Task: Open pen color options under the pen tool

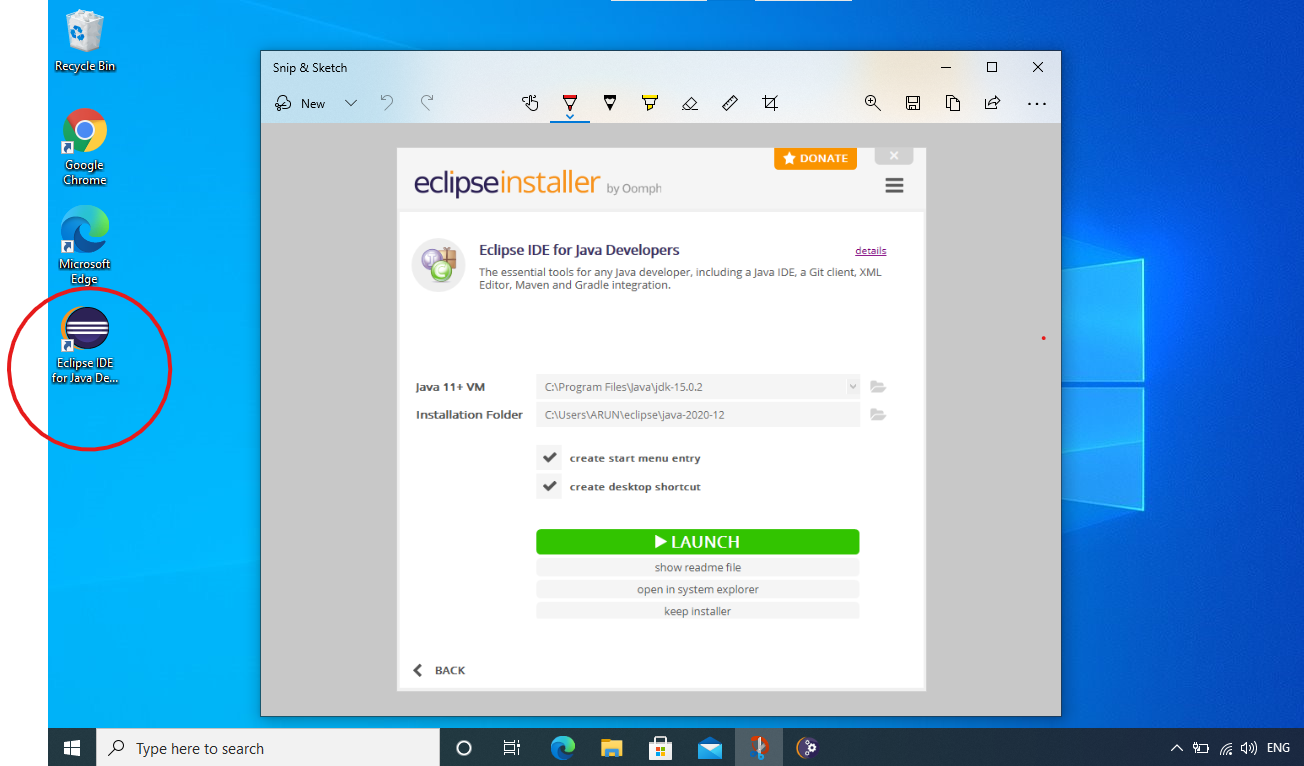Action: (x=569, y=115)
